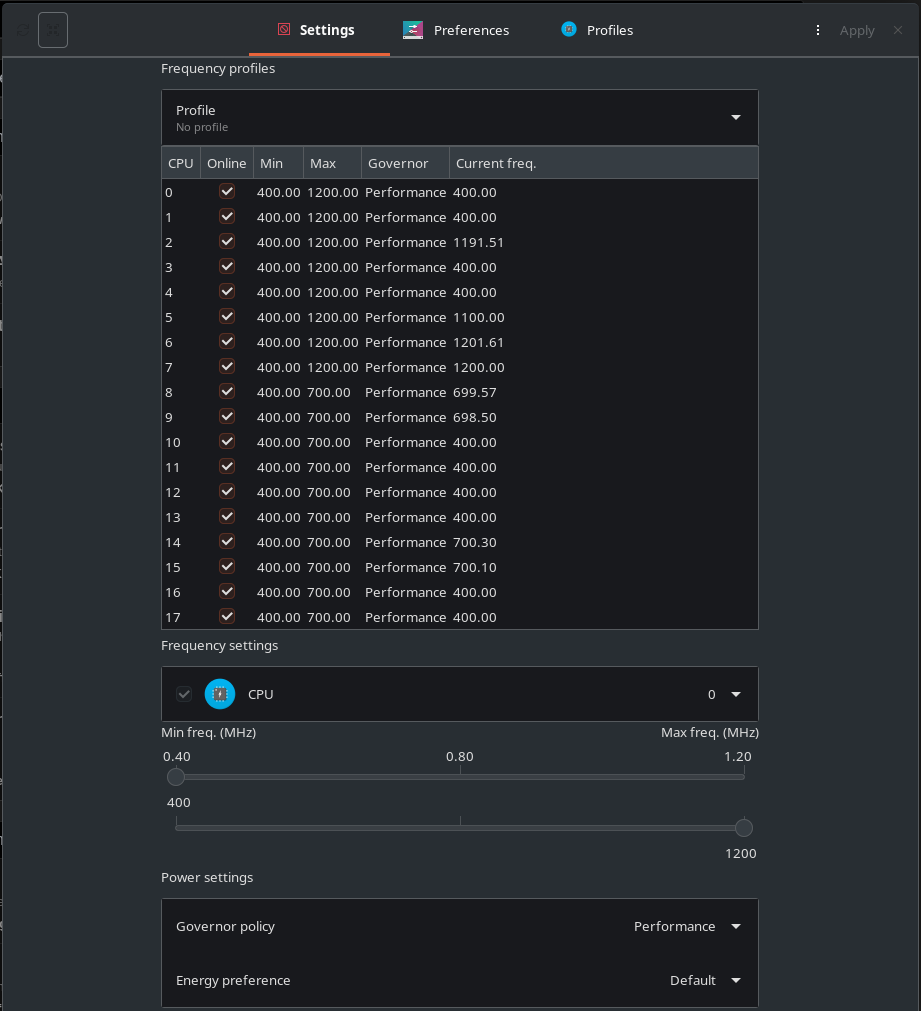Click the Max value 1200.00 for CPU 1
This screenshot has width=921, height=1011.
[333, 217]
